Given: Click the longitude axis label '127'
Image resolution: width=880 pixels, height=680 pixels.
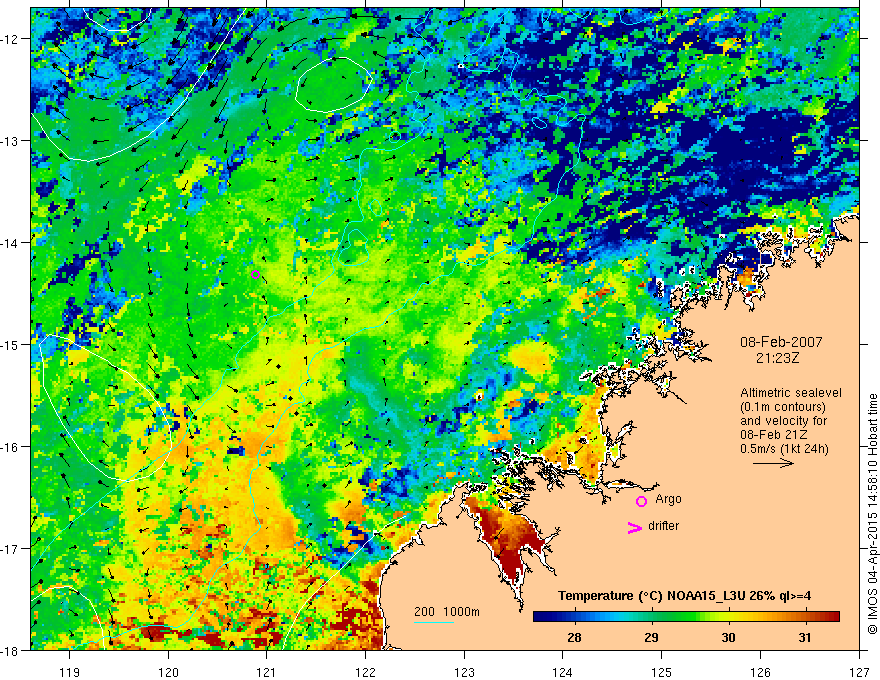Looking at the screenshot, I should coord(859,672).
